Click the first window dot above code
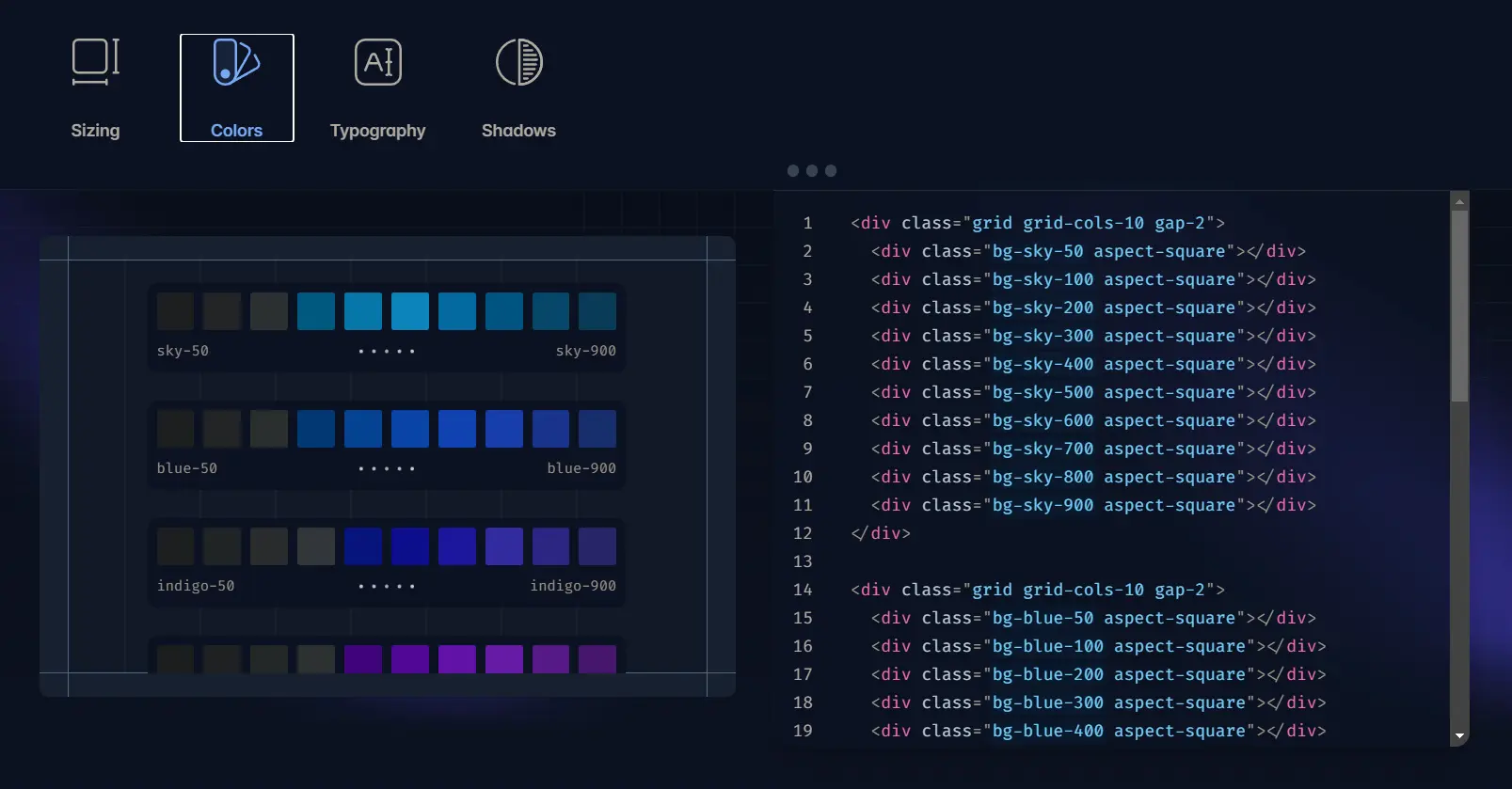 [793, 170]
